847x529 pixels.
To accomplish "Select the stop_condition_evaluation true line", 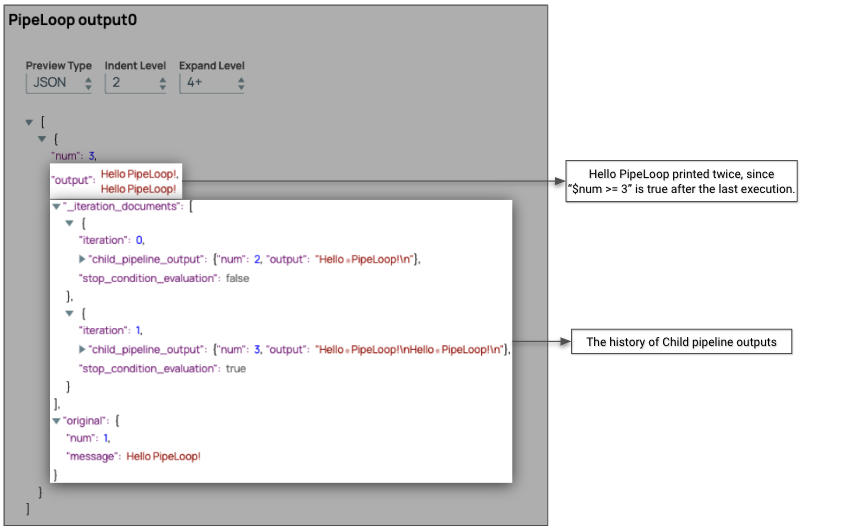I will pos(162,368).
